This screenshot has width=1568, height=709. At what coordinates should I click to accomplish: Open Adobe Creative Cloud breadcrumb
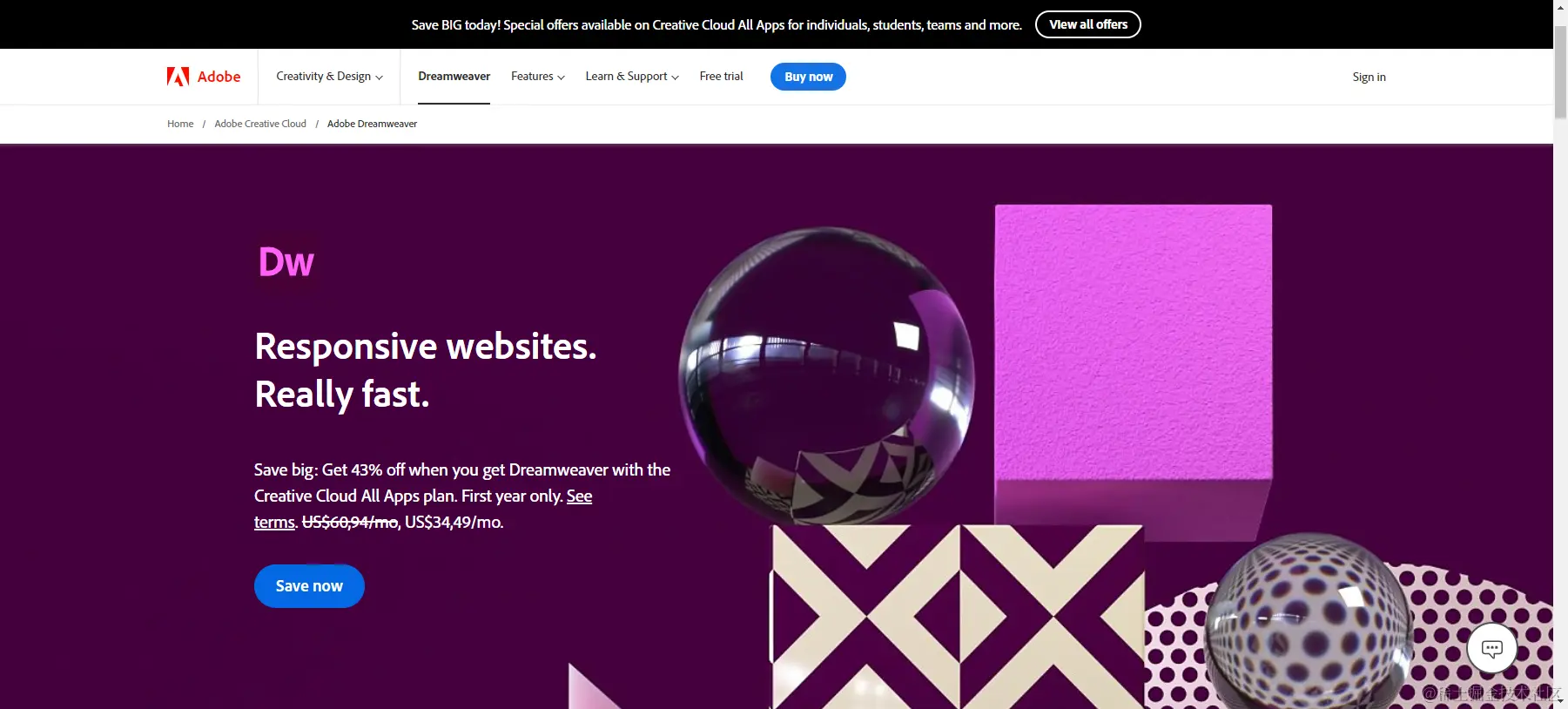coord(260,124)
